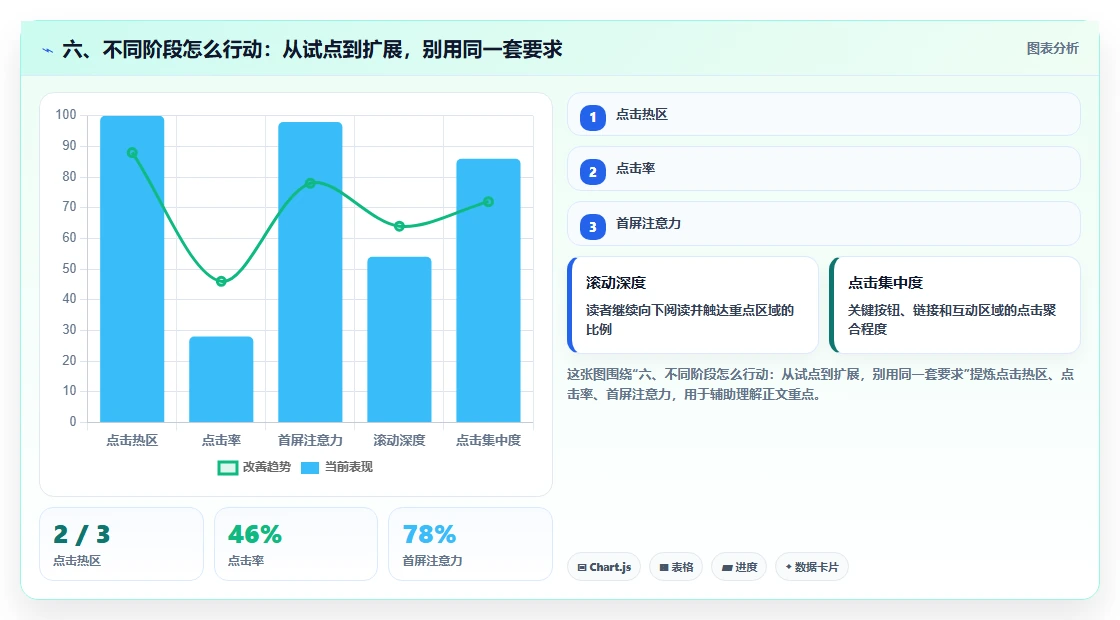Select the 点击集中度 description card

(x=955, y=305)
